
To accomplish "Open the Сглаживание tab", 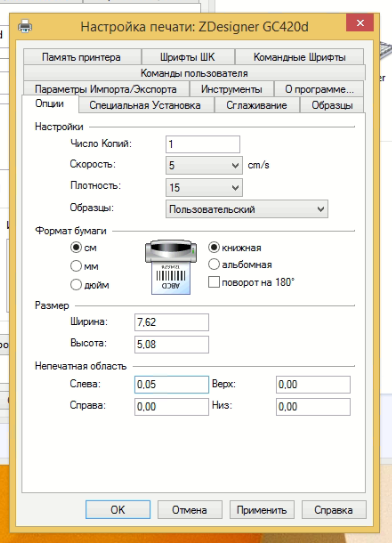I will coord(257,105).
